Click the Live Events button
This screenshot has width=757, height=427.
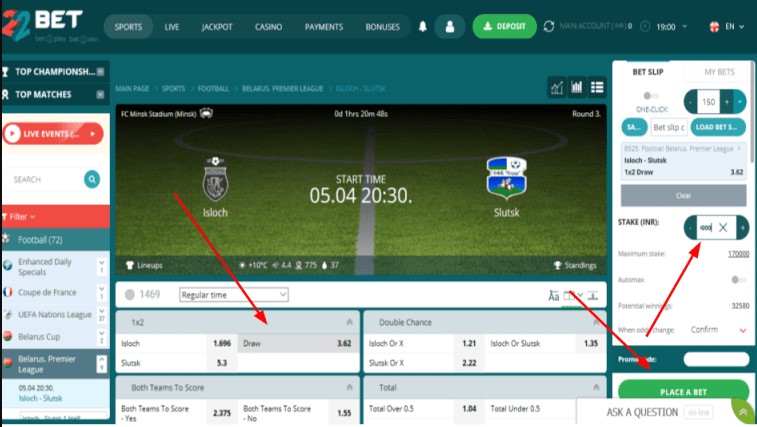click(x=53, y=134)
